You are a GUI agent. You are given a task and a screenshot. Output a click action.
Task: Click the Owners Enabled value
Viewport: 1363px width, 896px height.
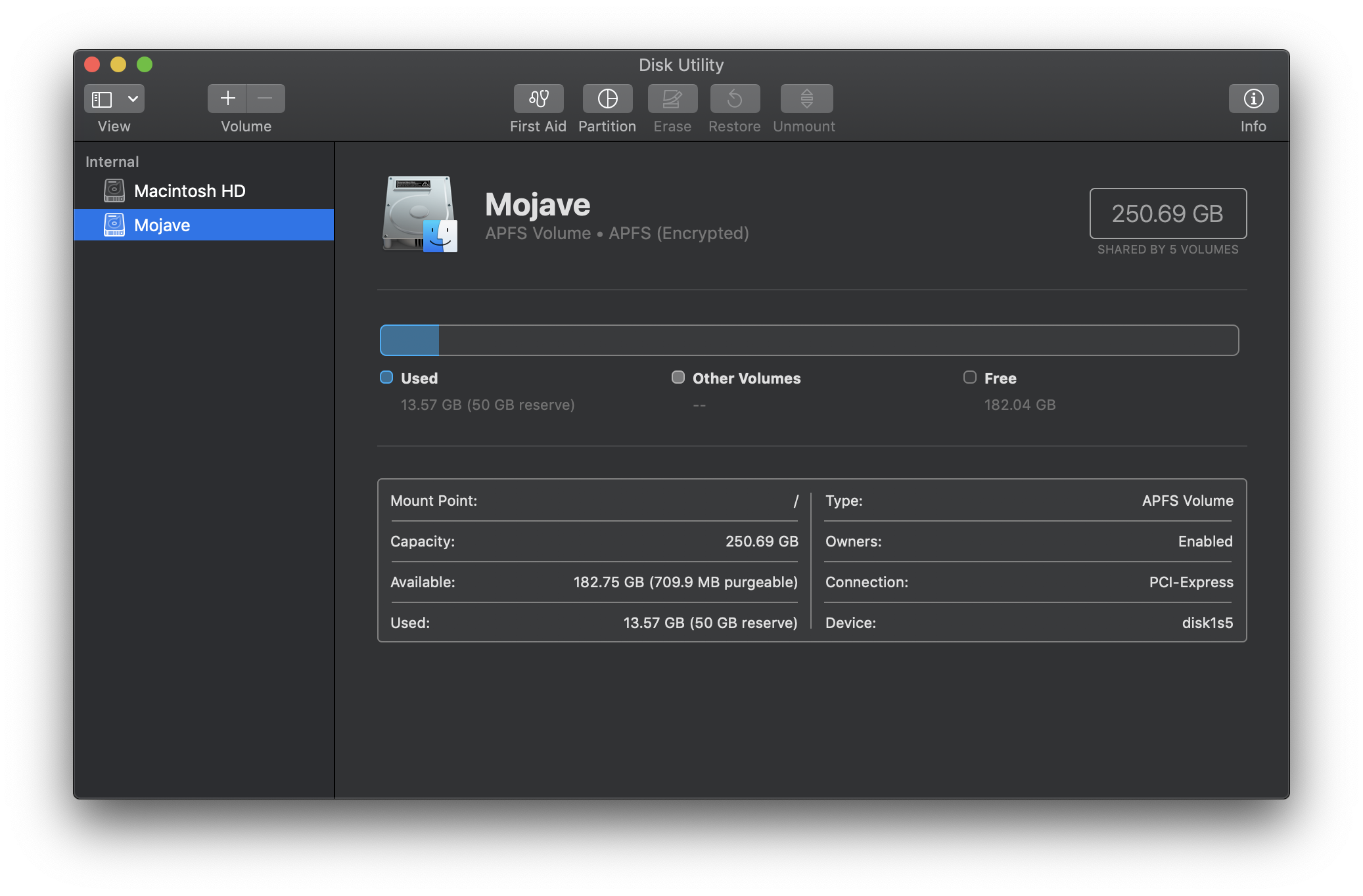coord(1205,541)
